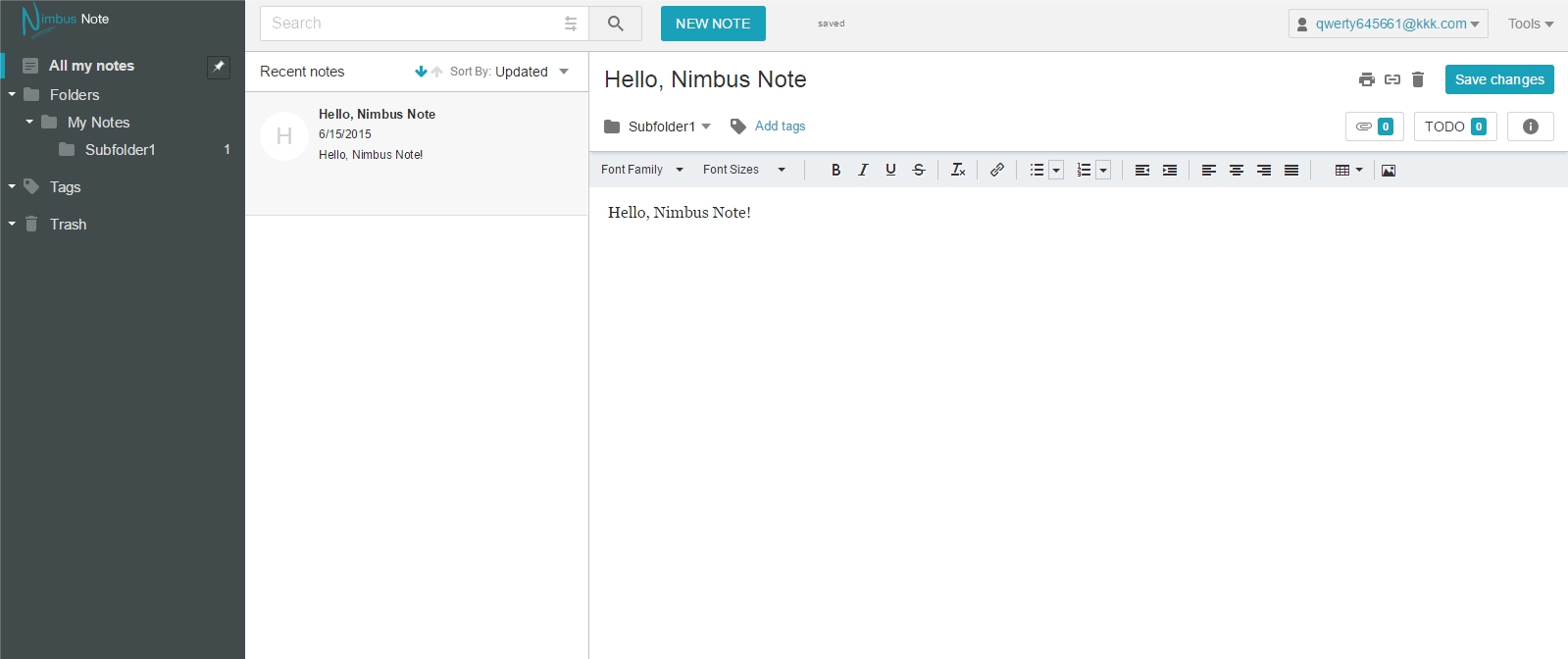Image resolution: width=1568 pixels, height=659 pixels.
Task: Change note folder from Subfolder1 dropdown
Action: coord(658,127)
